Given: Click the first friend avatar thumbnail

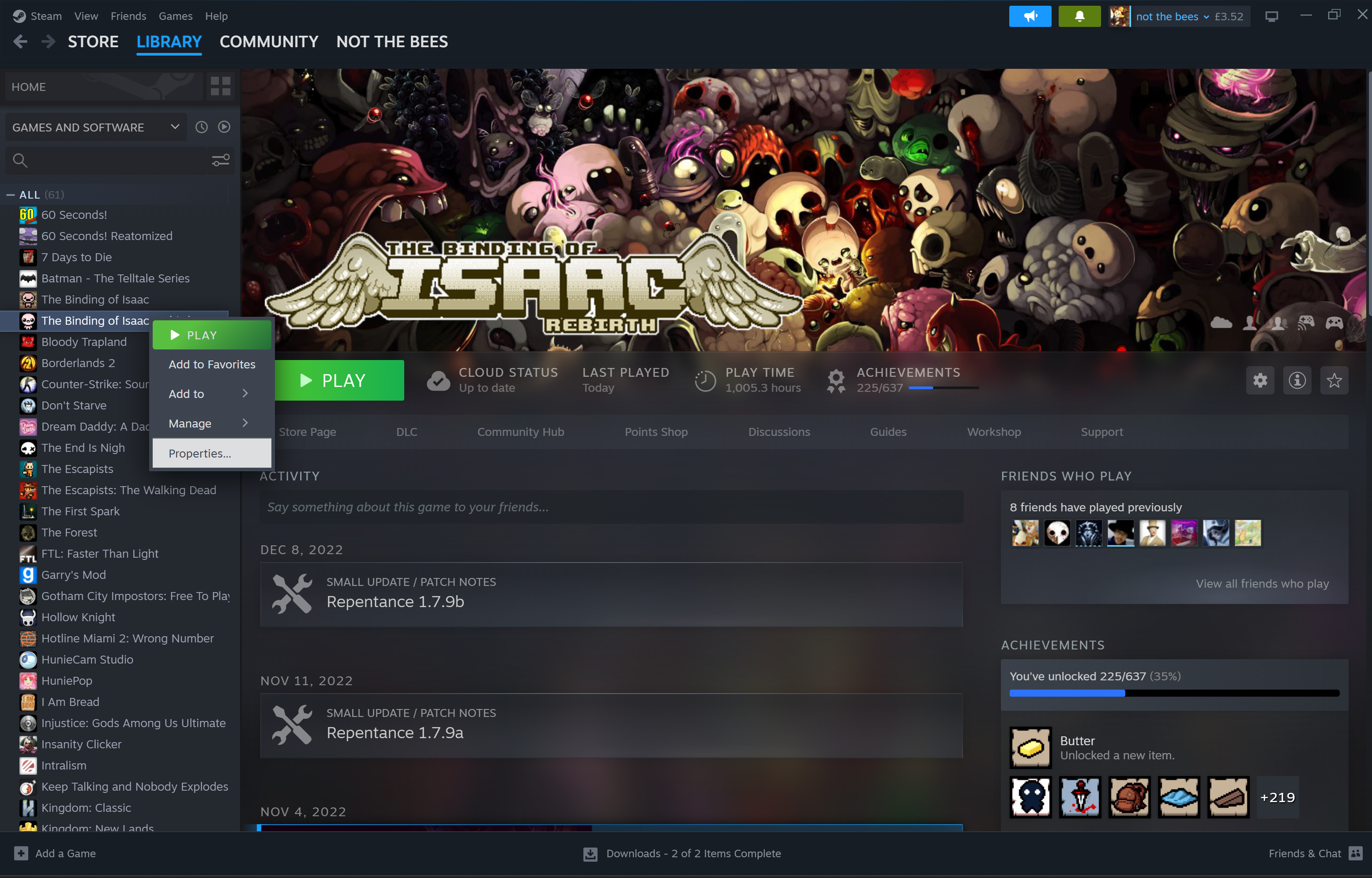Looking at the screenshot, I should pos(1025,533).
